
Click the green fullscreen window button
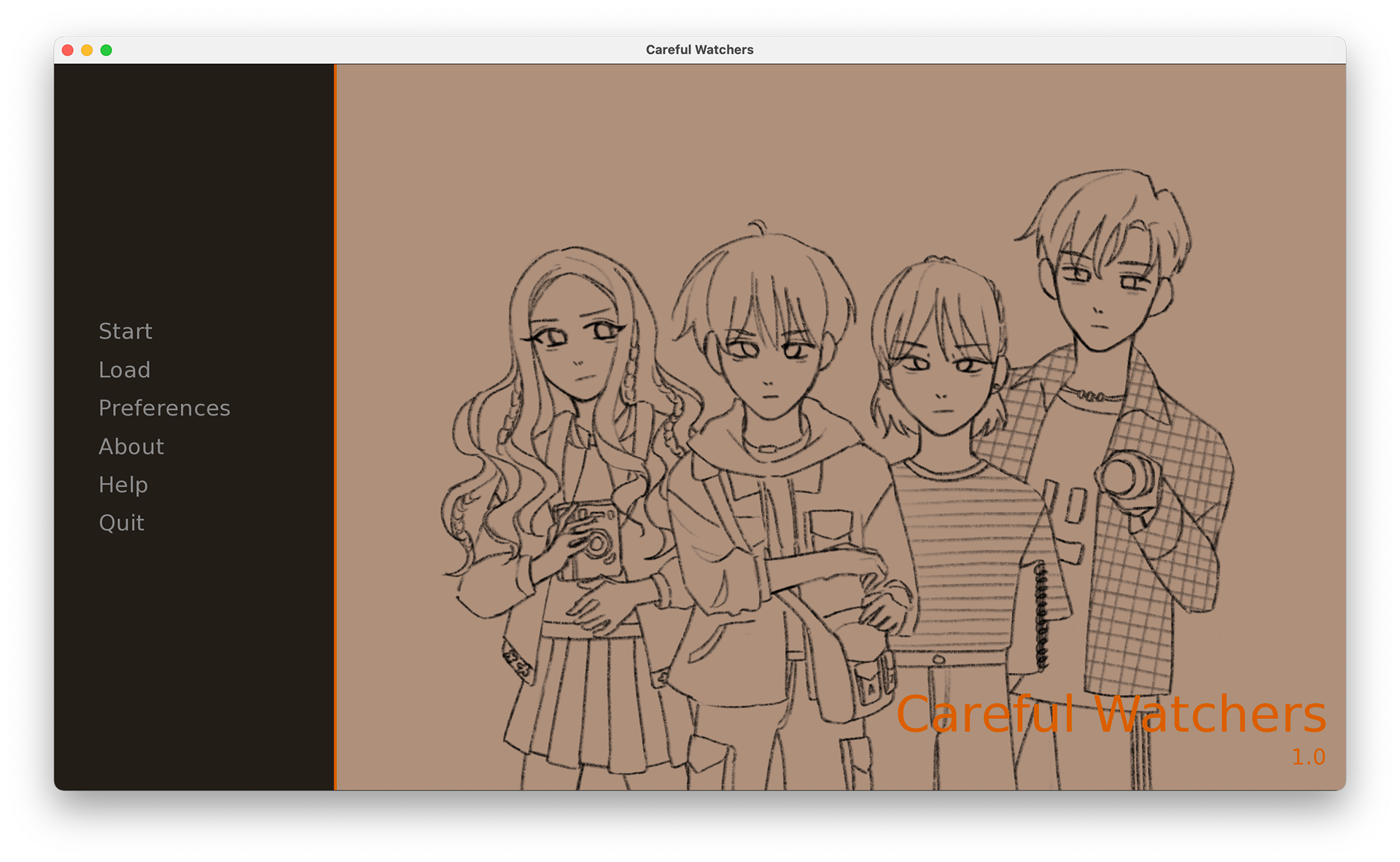(x=106, y=50)
